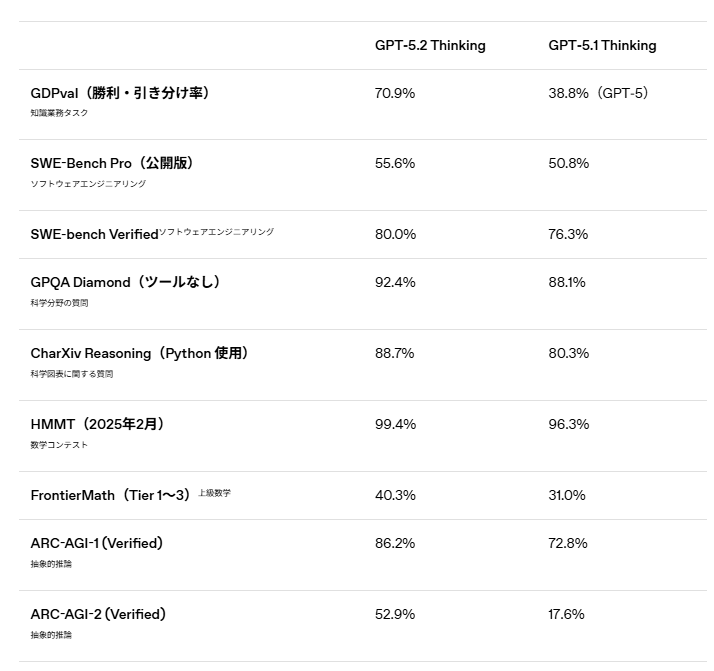Select the 55.6% SWE-Bench Pro score
714x671 pixels.
395,163
